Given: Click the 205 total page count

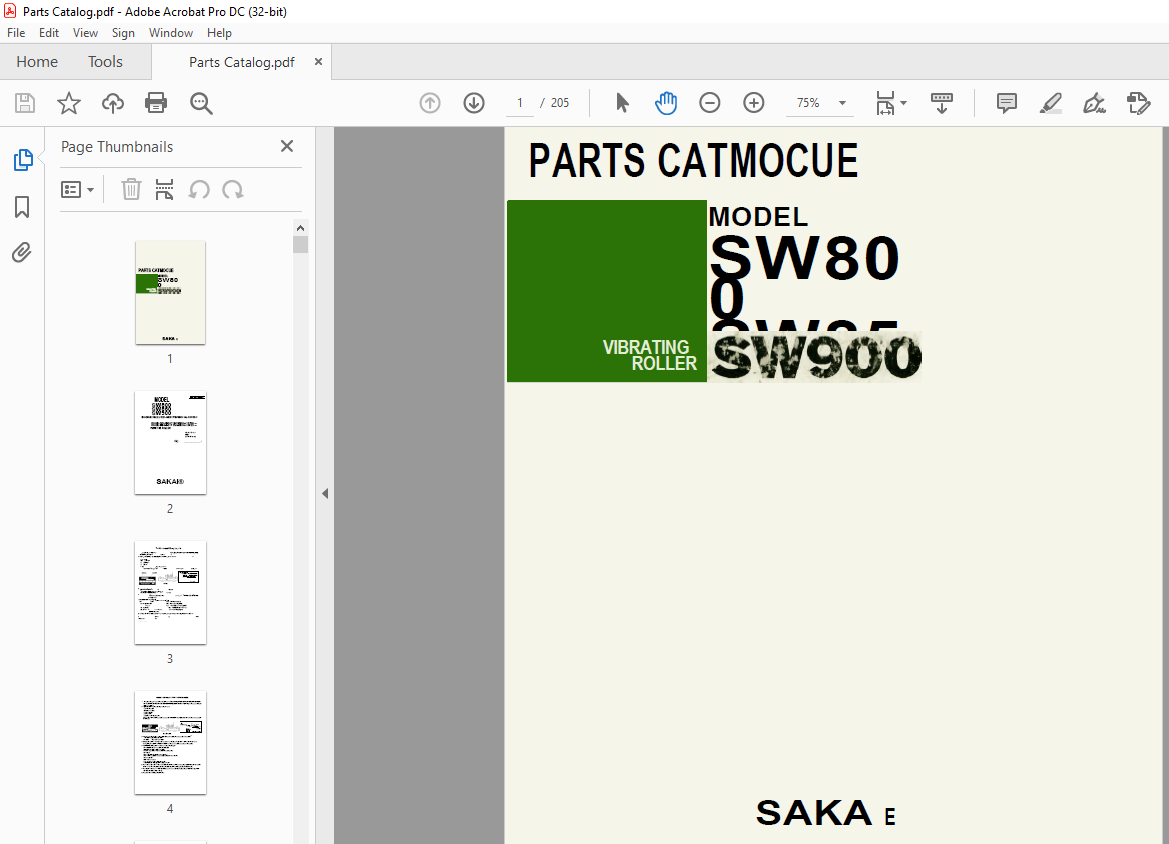Looking at the screenshot, I should [560, 103].
